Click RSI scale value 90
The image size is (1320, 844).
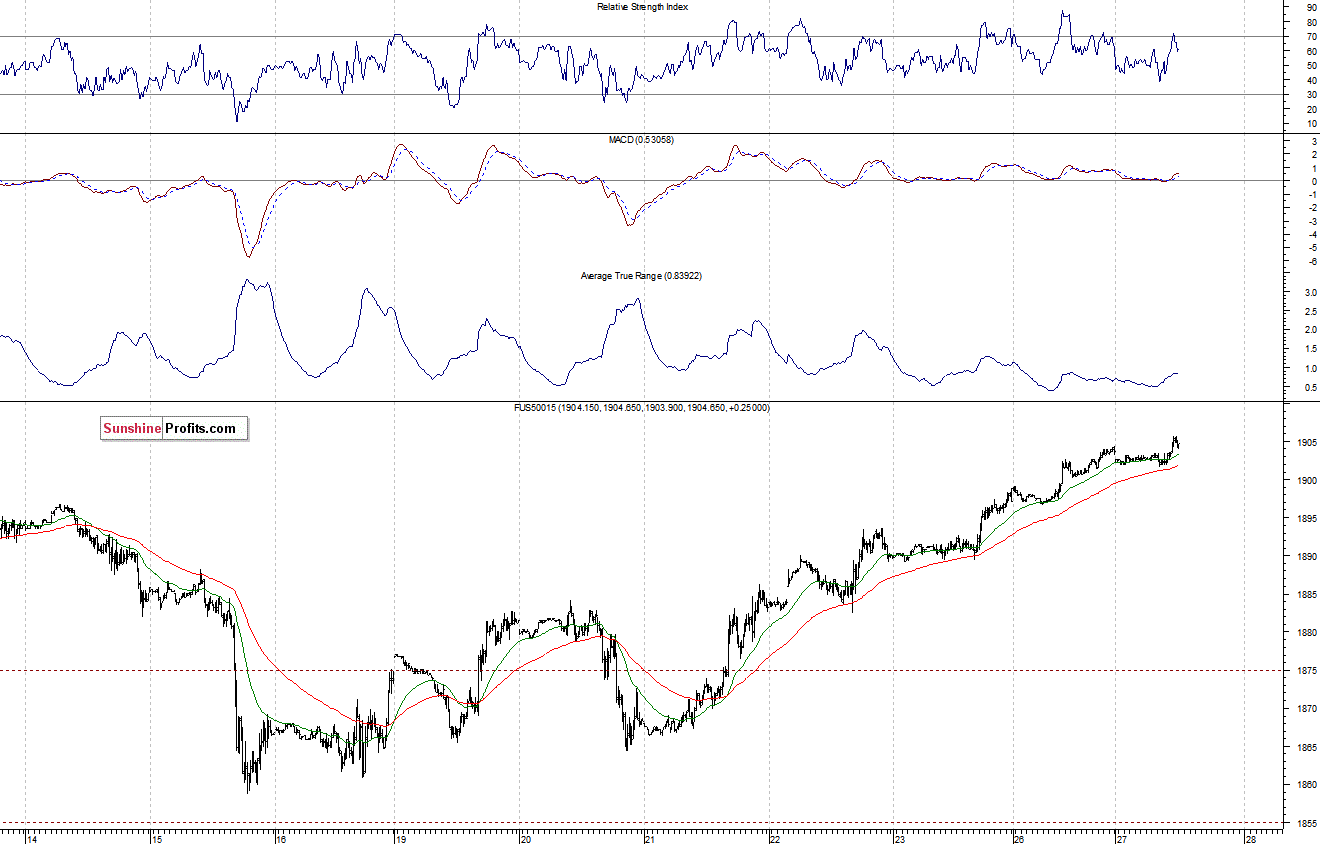(1311, 7)
